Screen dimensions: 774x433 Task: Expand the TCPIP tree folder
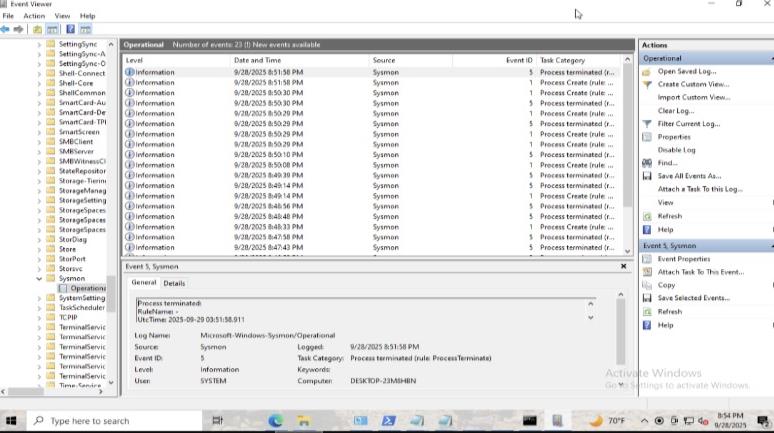(x=39, y=318)
